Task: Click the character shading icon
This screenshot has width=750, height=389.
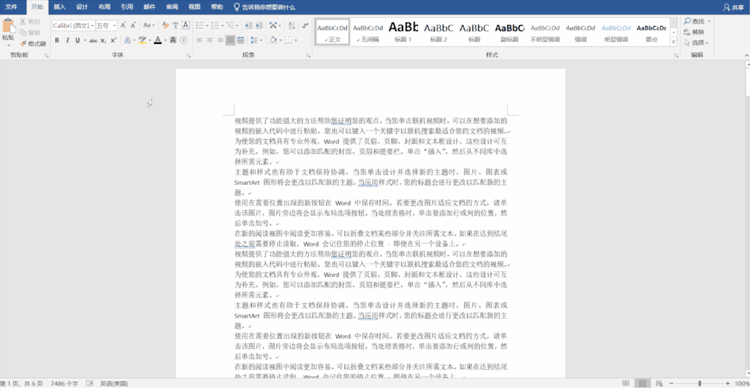Action: [x=173, y=40]
